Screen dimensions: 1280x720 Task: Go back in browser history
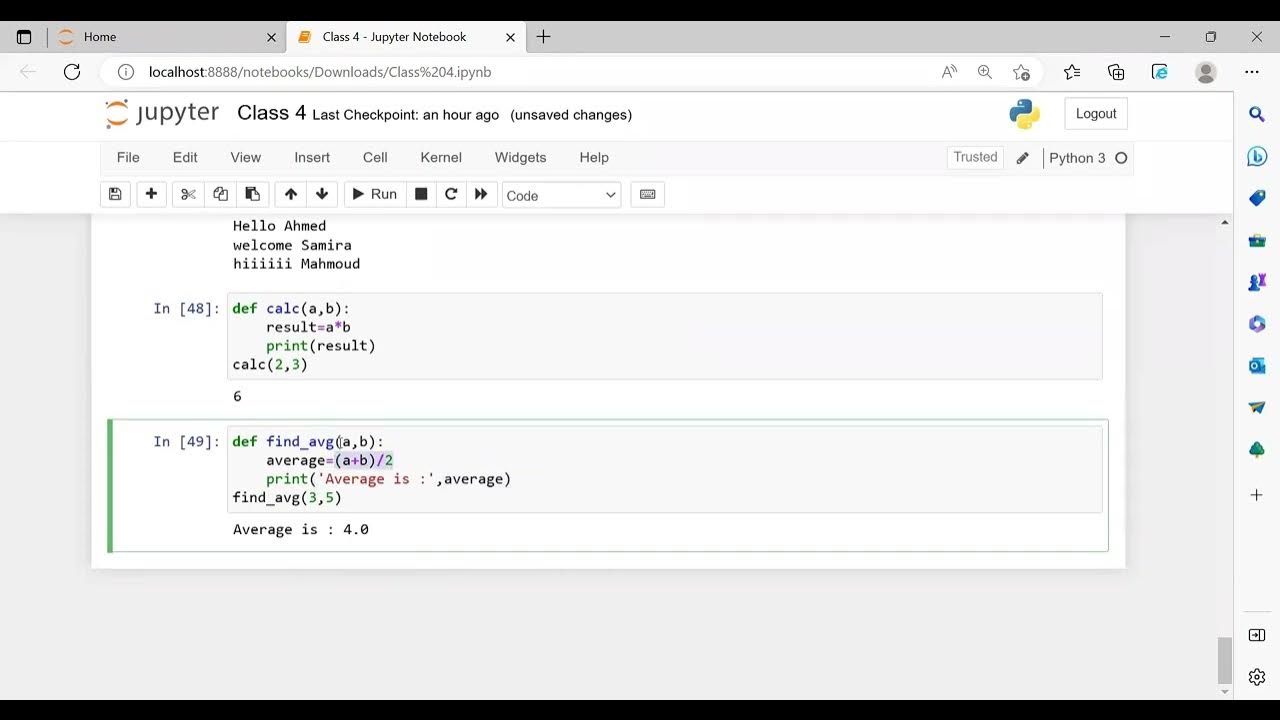[28, 72]
